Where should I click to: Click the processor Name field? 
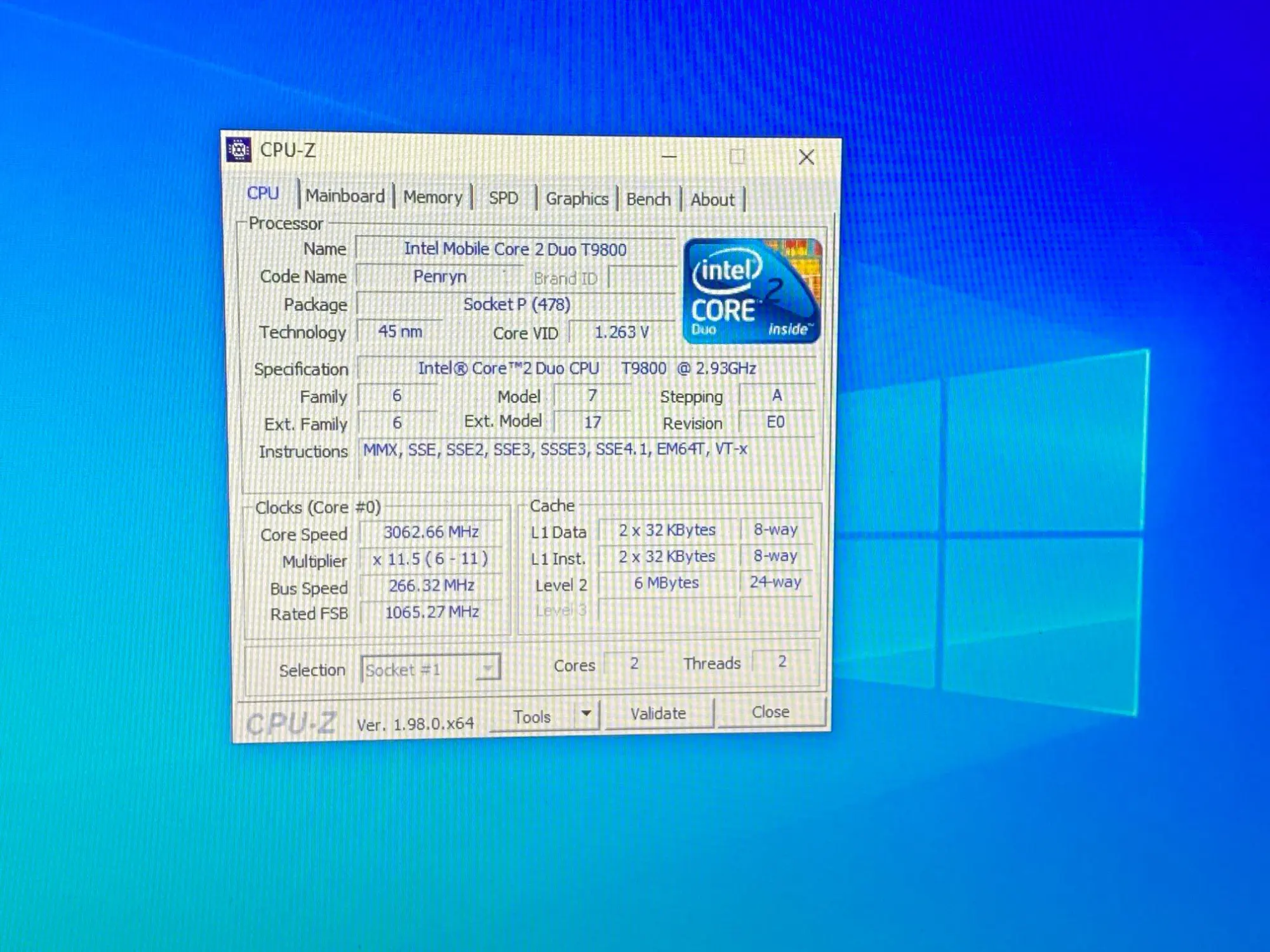point(514,249)
